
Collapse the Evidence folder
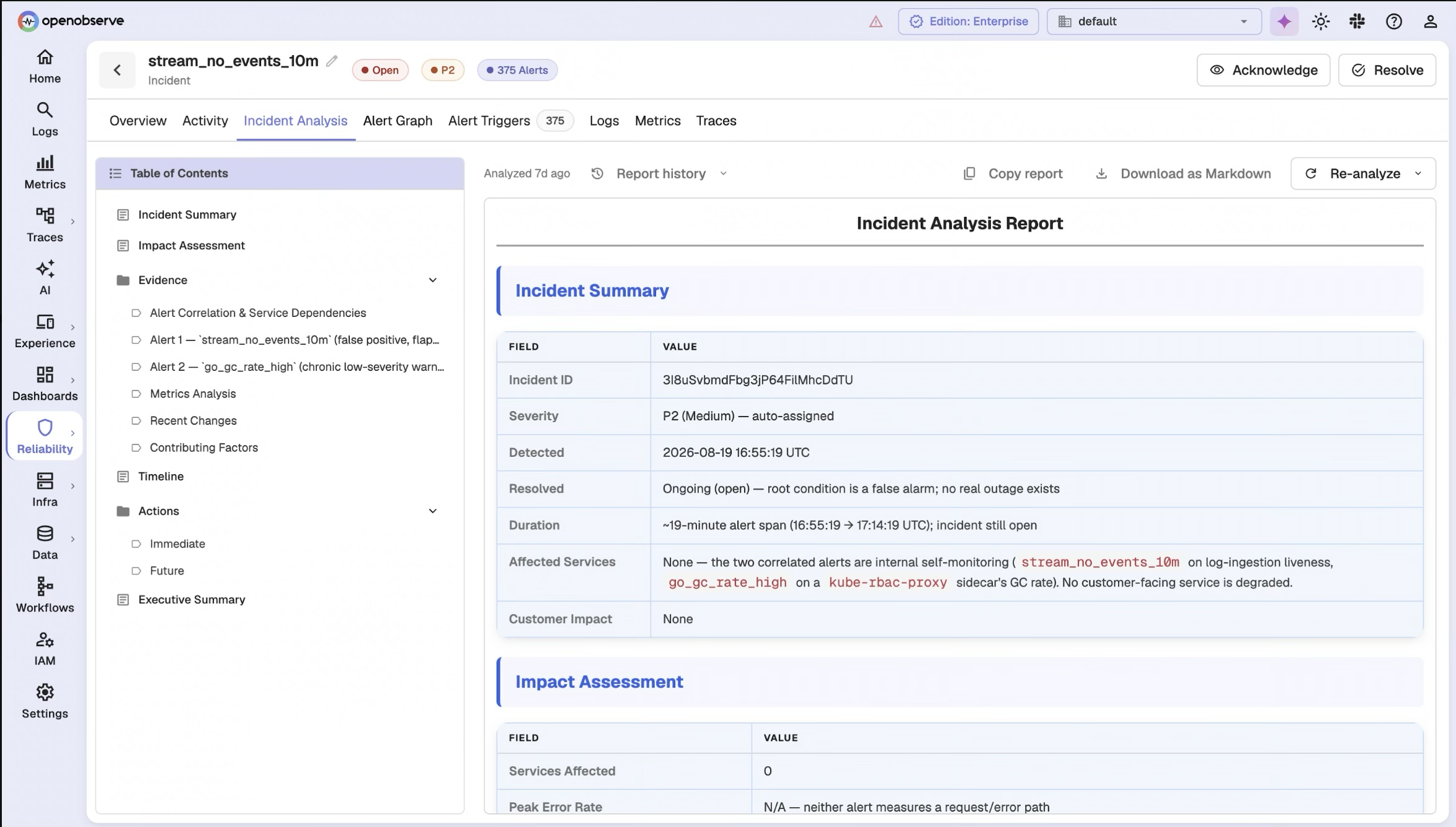click(433, 280)
